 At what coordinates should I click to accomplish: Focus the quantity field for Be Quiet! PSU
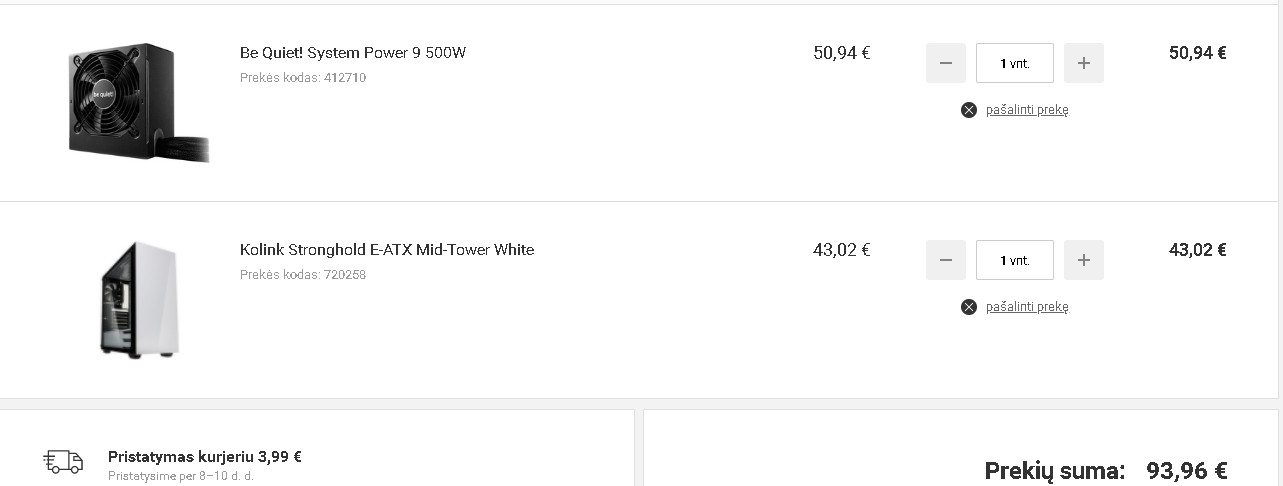pyautogui.click(x=1015, y=63)
